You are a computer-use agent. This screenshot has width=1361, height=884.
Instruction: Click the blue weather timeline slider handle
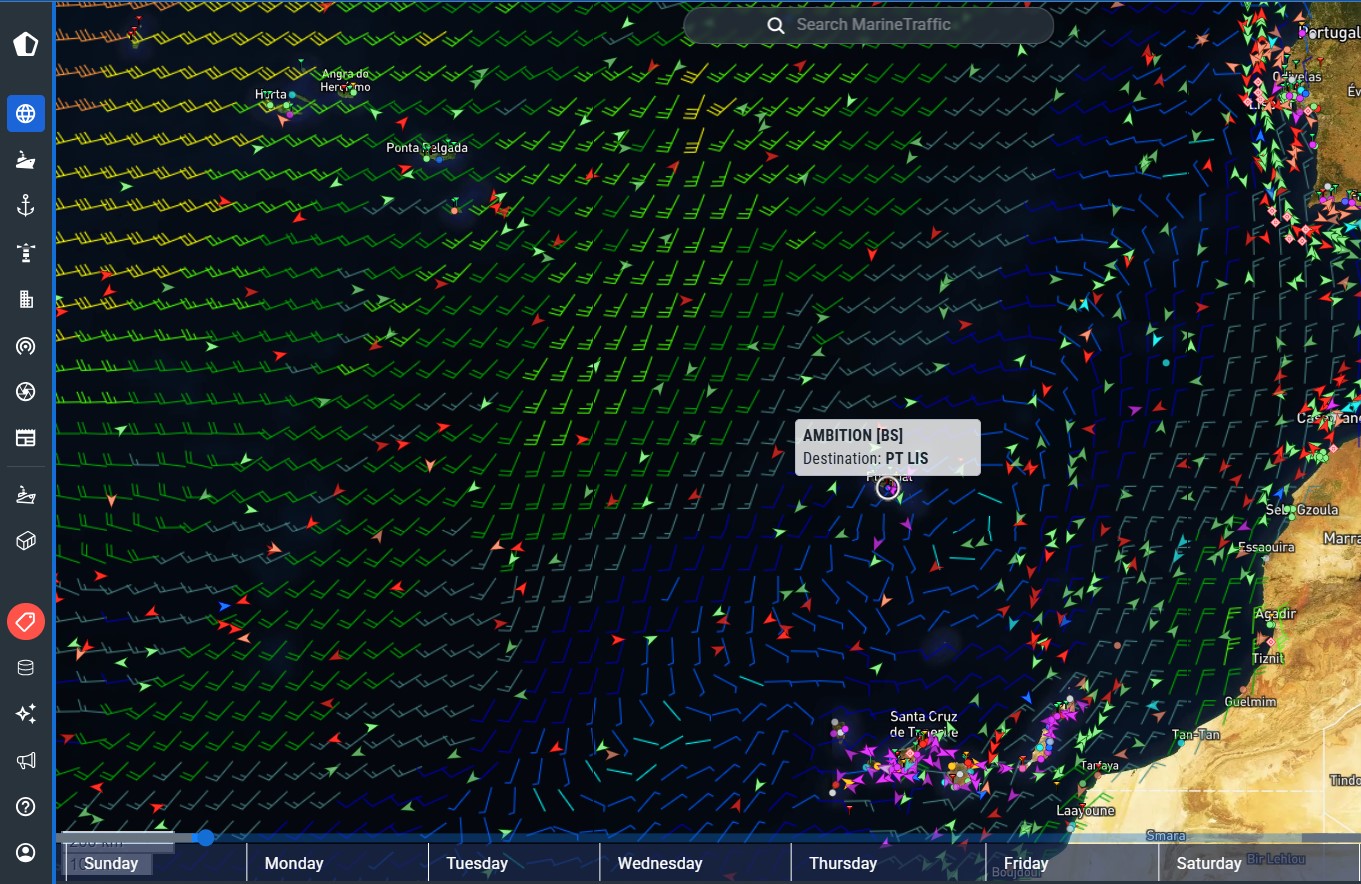point(205,838)
